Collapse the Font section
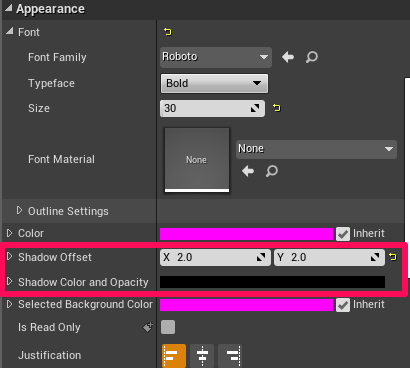Image resolution: width=410 pixels, height=368 pixels. coord(10,32)
